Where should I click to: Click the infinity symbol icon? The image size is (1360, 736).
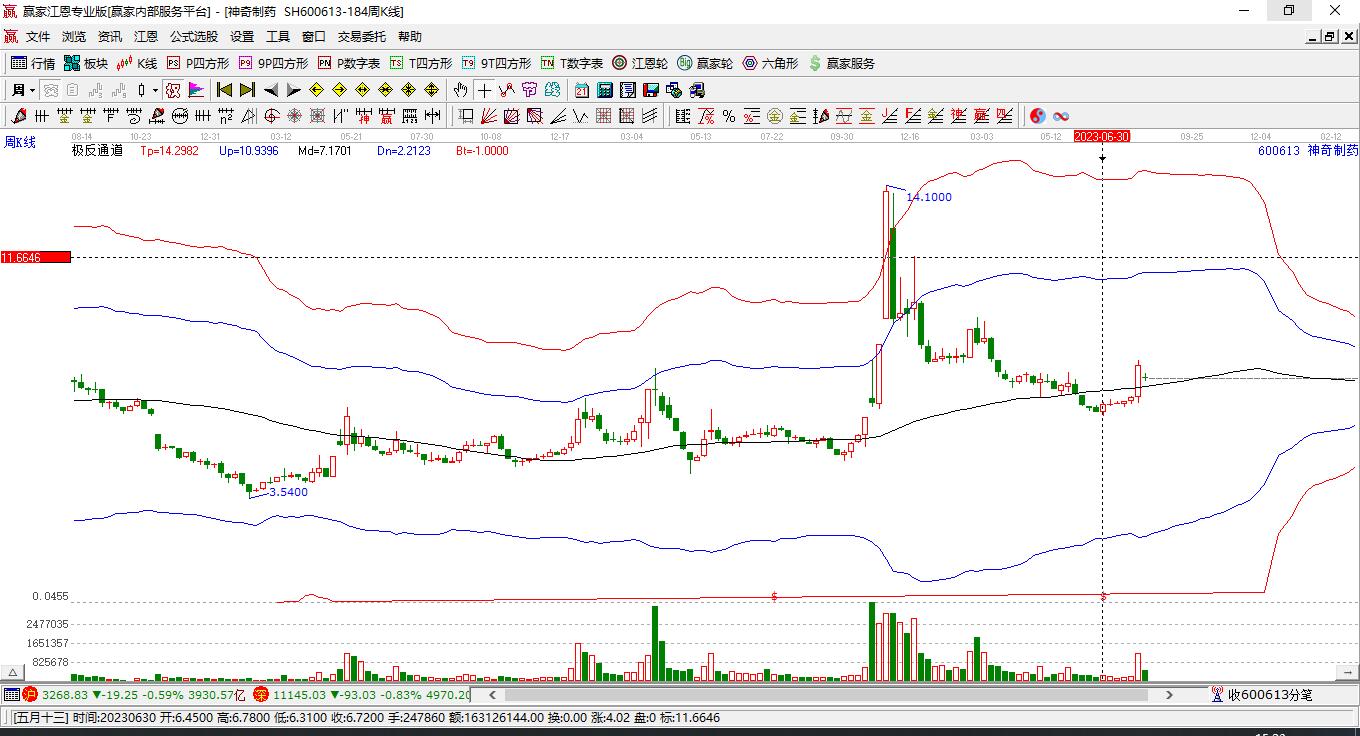(x=1061, y=116)
